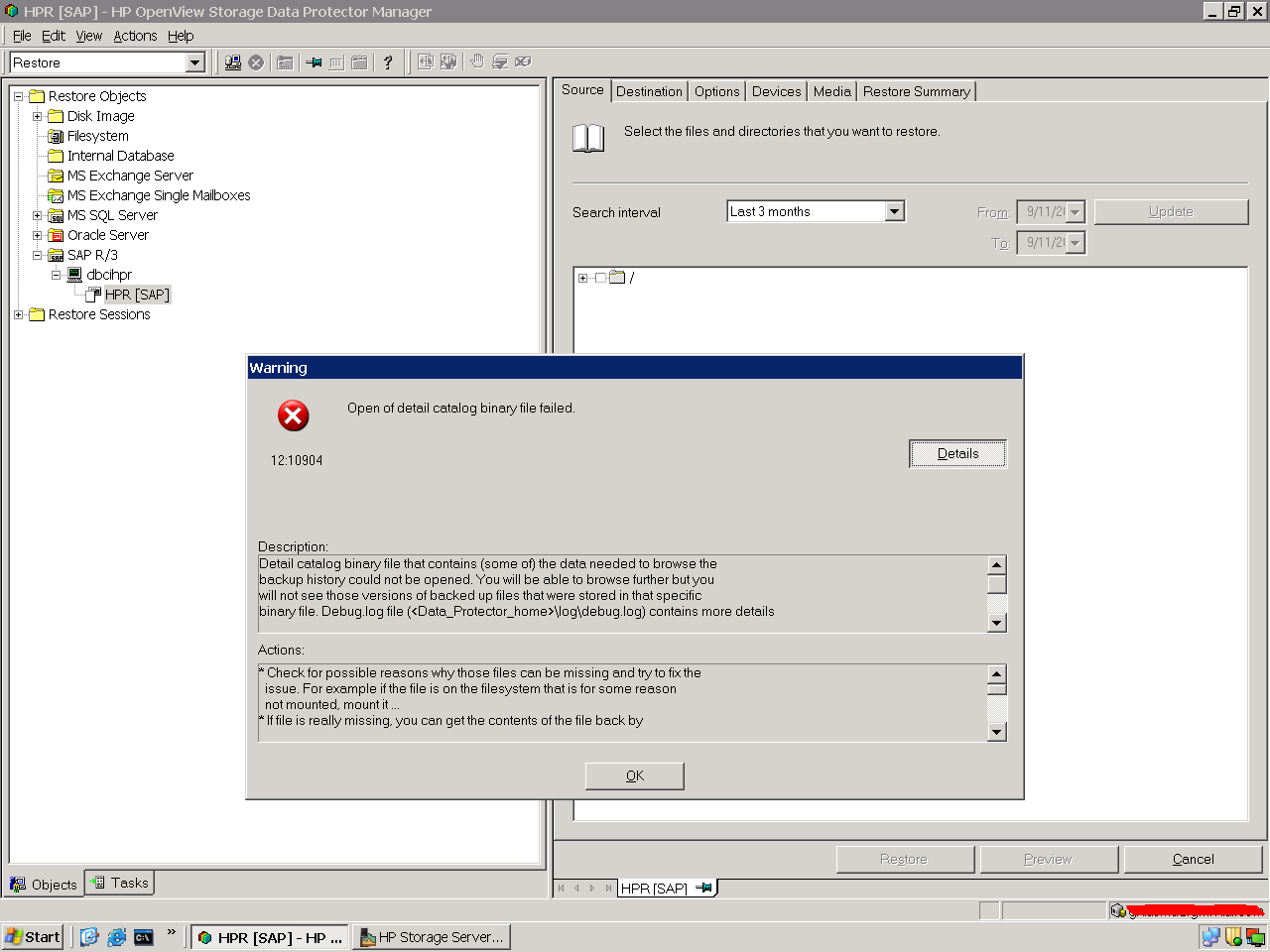This screenshot has height=952, width=1270.
Task: Click the HPR [SAP] bottom view tab
Action: [666, 888]
